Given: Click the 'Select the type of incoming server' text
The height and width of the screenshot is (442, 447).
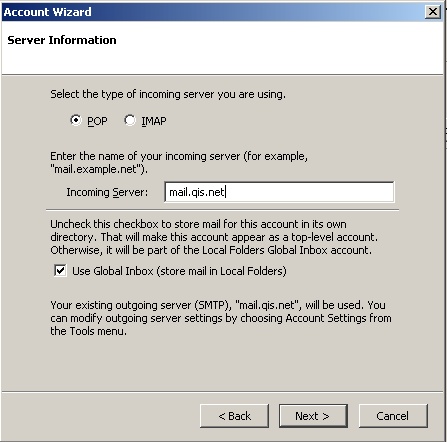Looking at the screenshot, I should pos(168,94).
